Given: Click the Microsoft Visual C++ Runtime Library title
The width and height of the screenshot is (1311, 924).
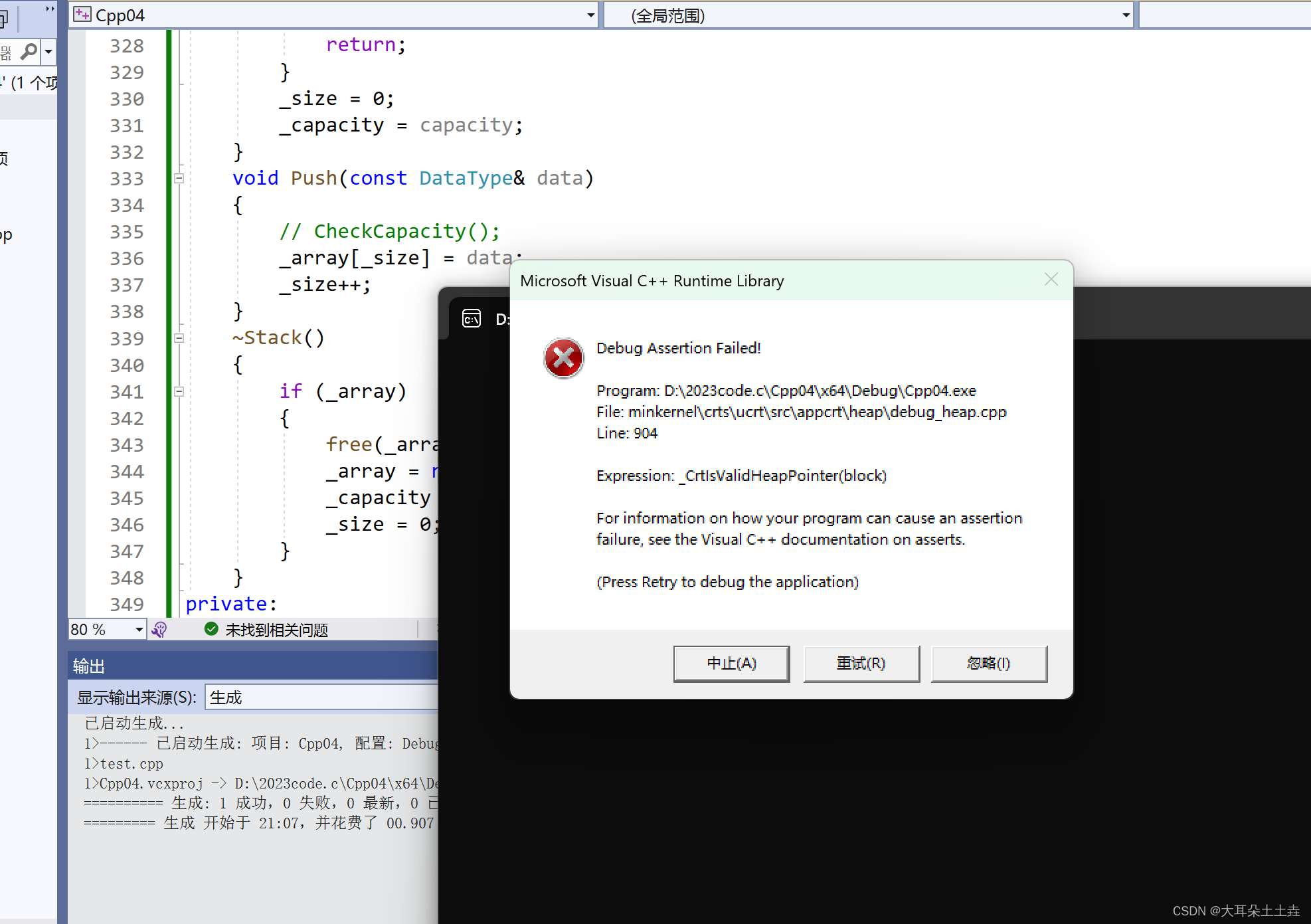Looking at the screenshot, I should [652, 281].
